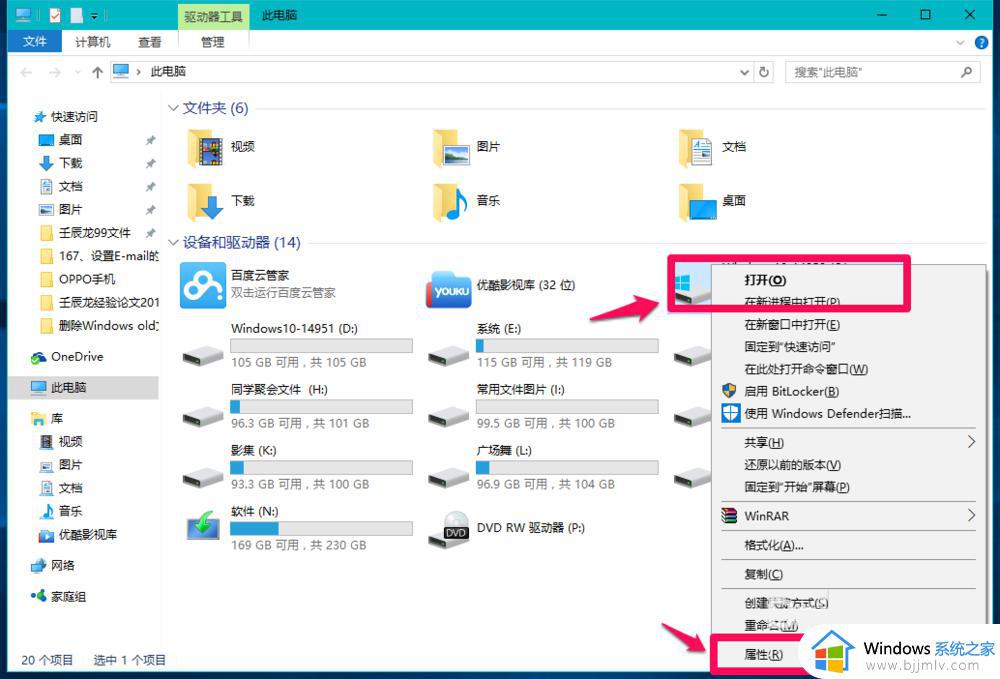
Task: Open the address bar history dropdown
Action: click(744, 72)
